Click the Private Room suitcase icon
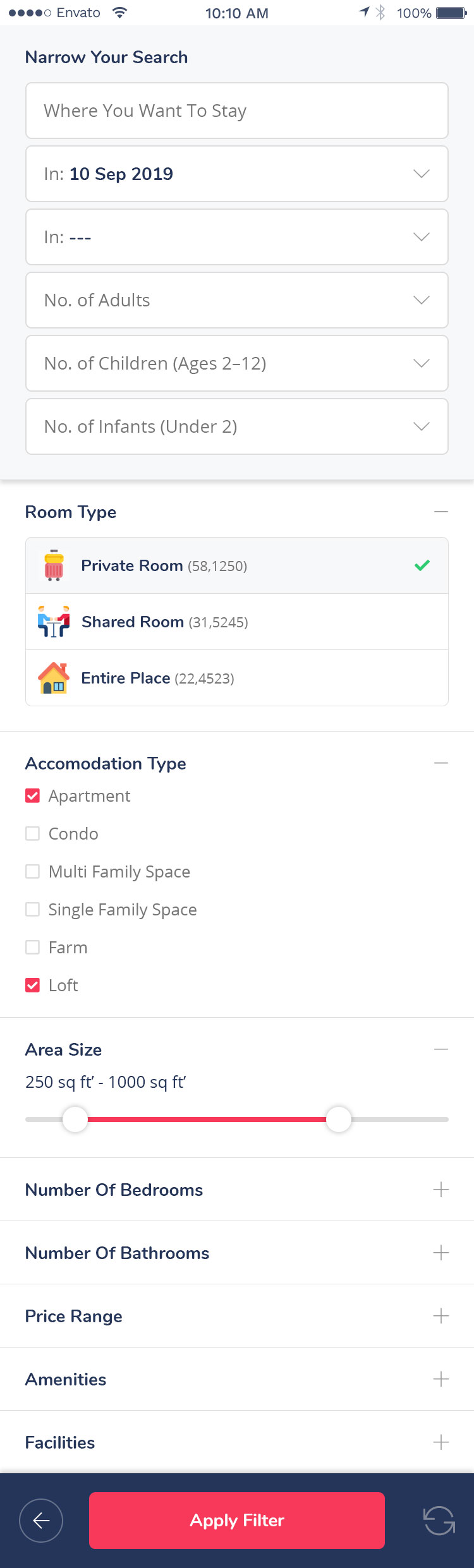474x1568 pixels. coord(54,565)
